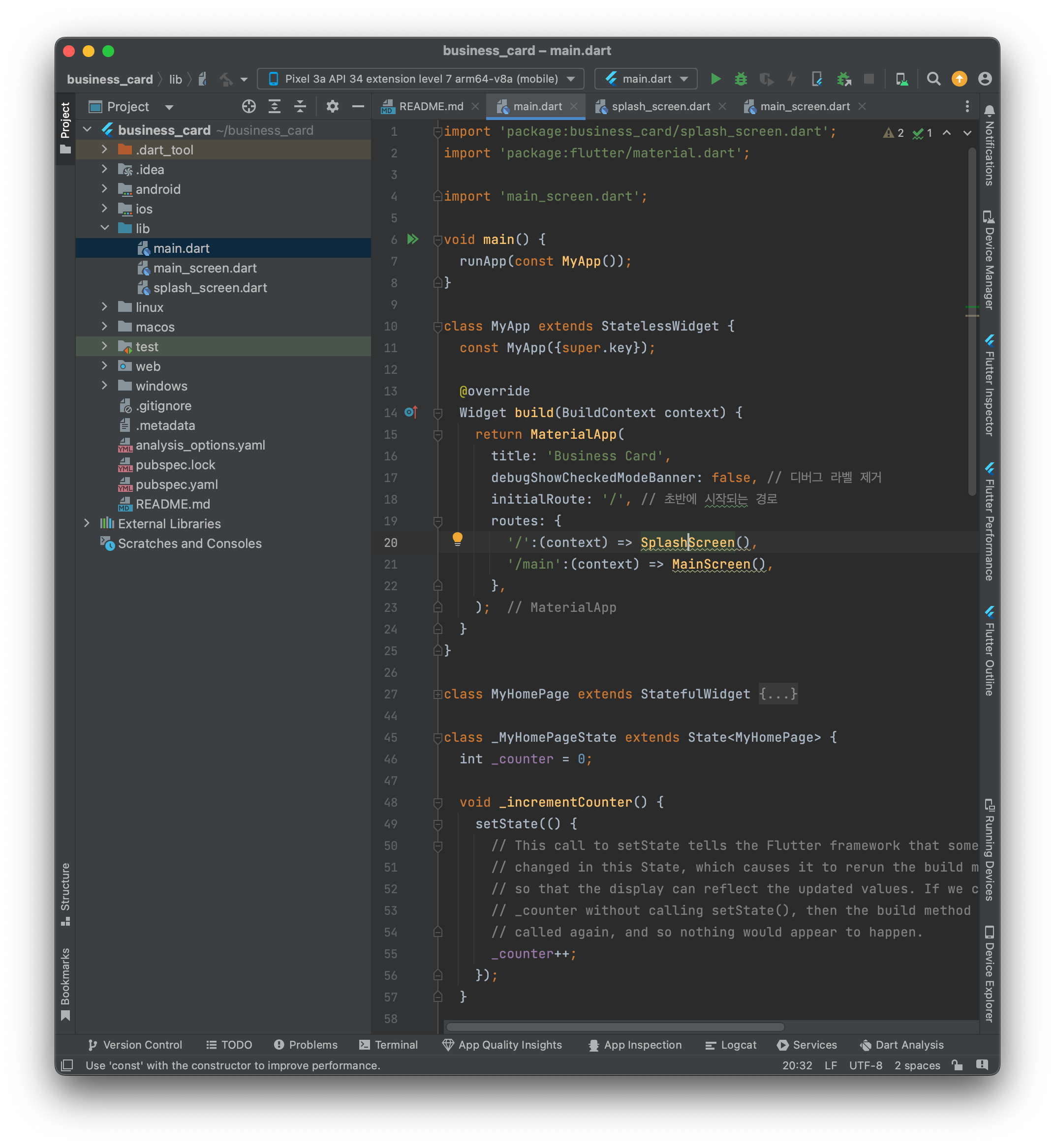Open the Pixel 3a device selector dropdown
The image size is (1055, 1148).
pos(421,79)
